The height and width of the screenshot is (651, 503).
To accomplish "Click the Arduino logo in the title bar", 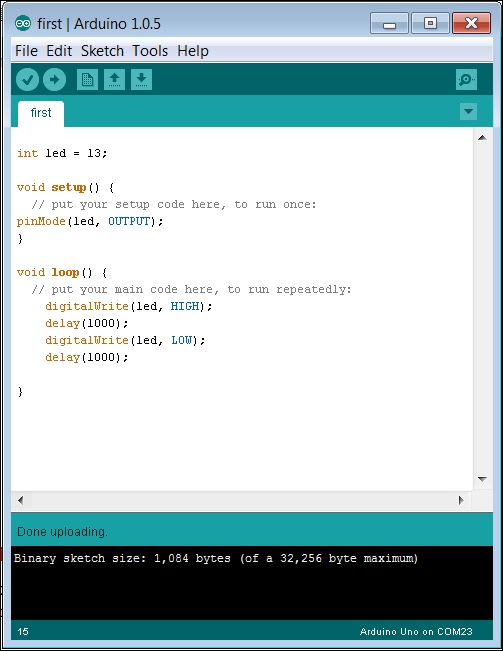I will [x=23, y=24].
